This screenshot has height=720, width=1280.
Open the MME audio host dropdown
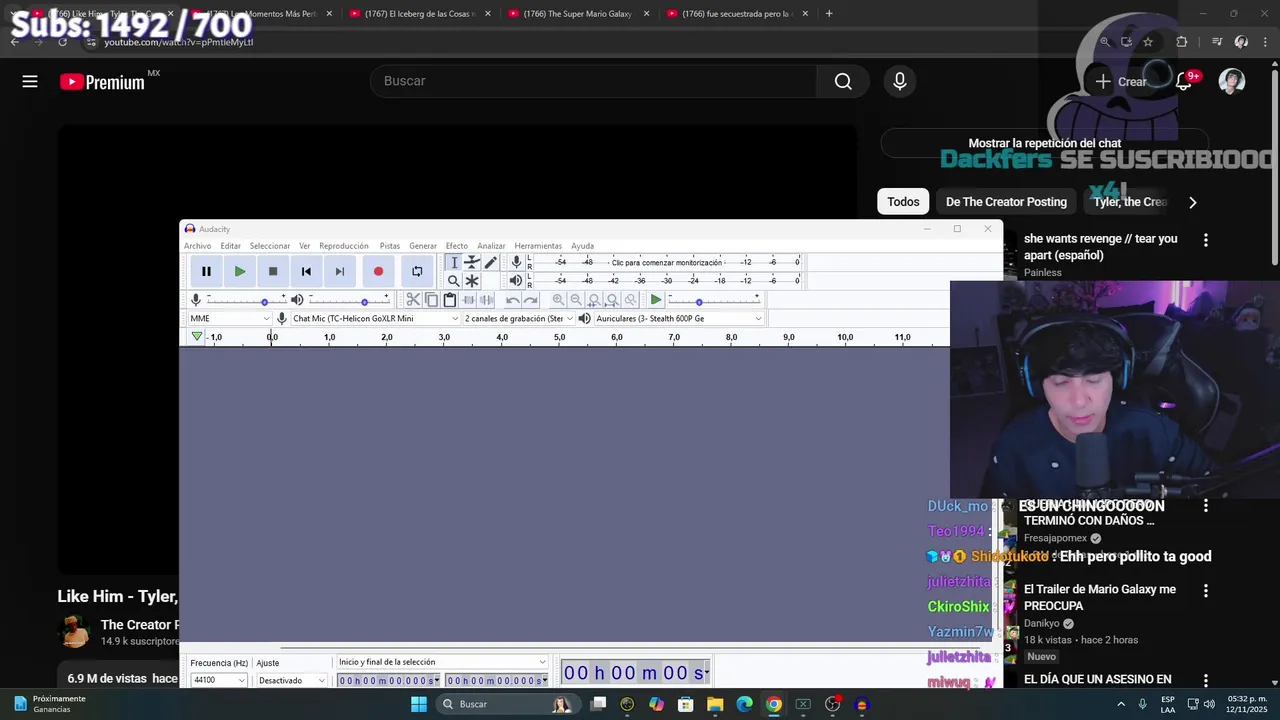pos(230,318)
